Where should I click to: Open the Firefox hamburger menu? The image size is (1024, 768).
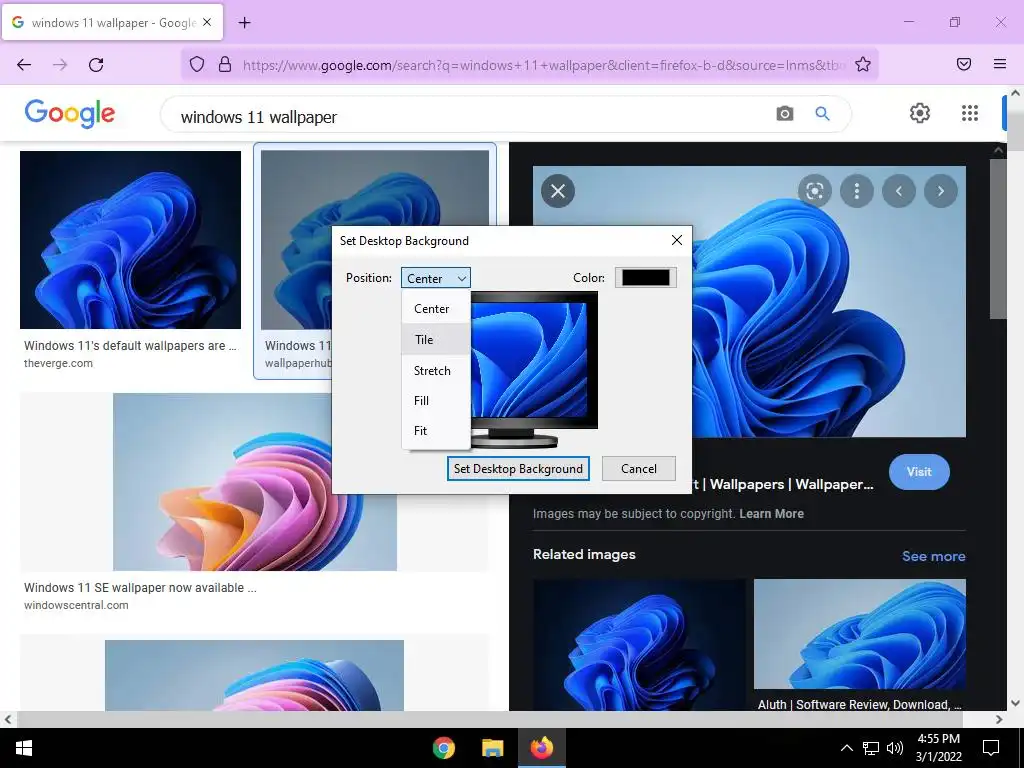pos(1000,64)
